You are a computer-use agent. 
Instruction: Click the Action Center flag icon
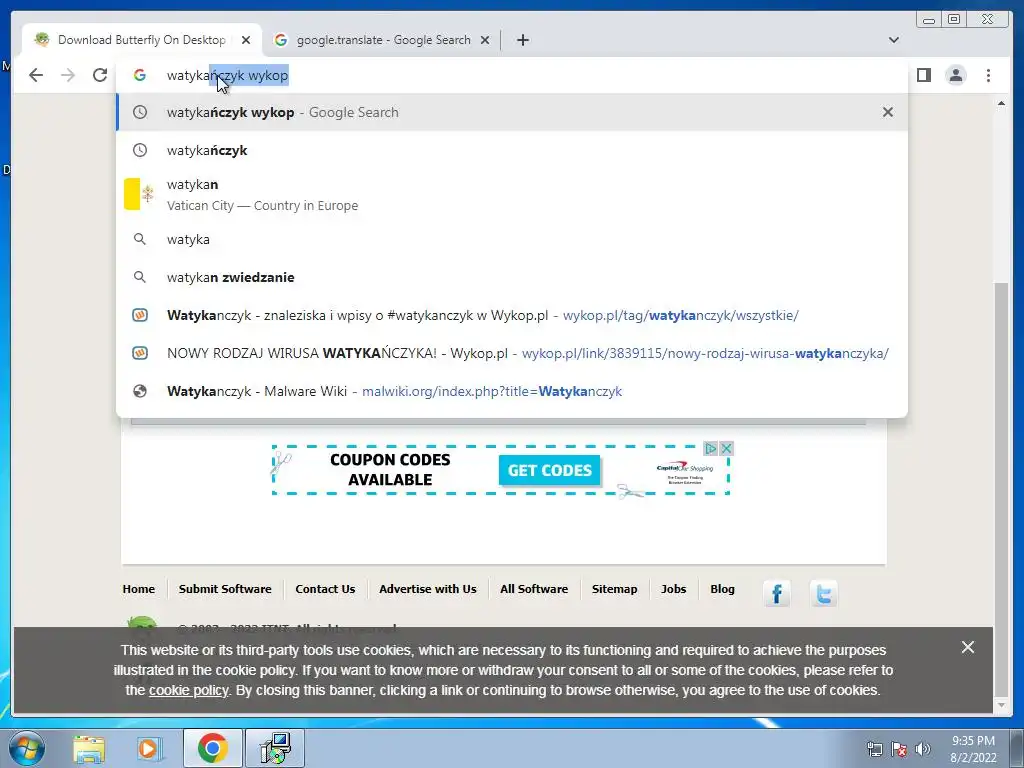click(899, 749)
